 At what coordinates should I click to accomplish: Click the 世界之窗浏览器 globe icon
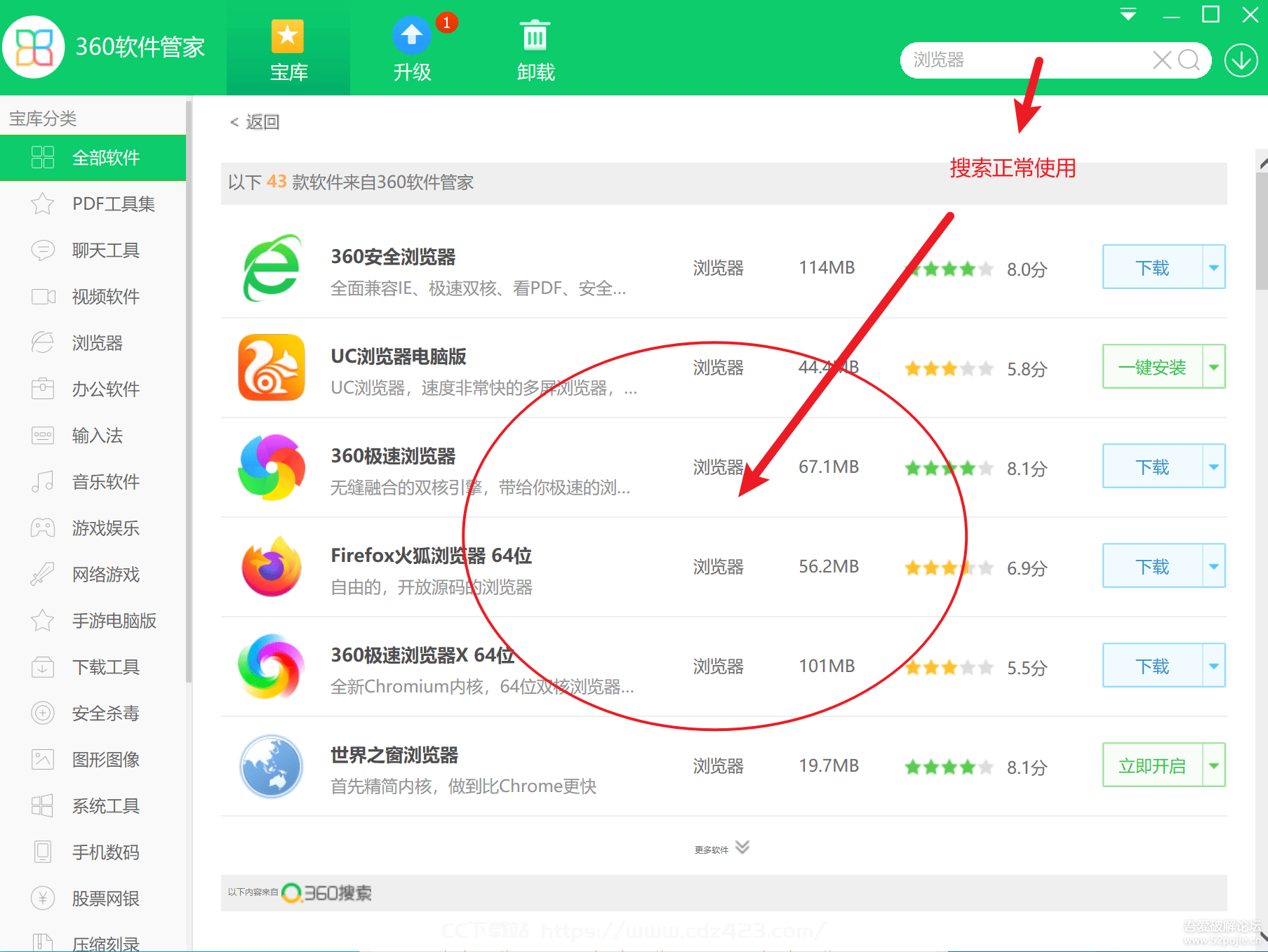pyautogui.click(x=272, y=766)
